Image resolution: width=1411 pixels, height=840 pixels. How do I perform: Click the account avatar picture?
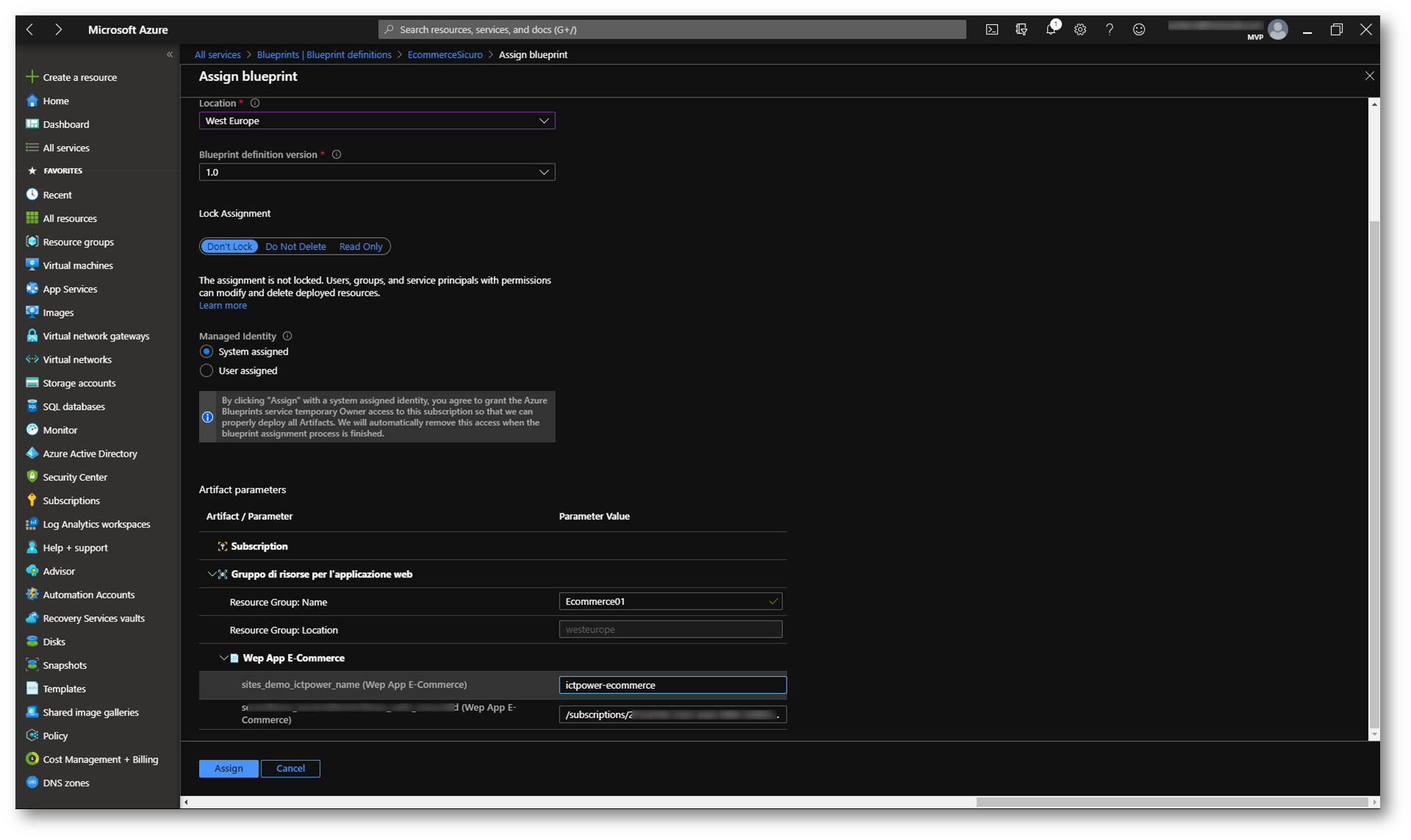pyautogui.click(x=1278, y=29)
